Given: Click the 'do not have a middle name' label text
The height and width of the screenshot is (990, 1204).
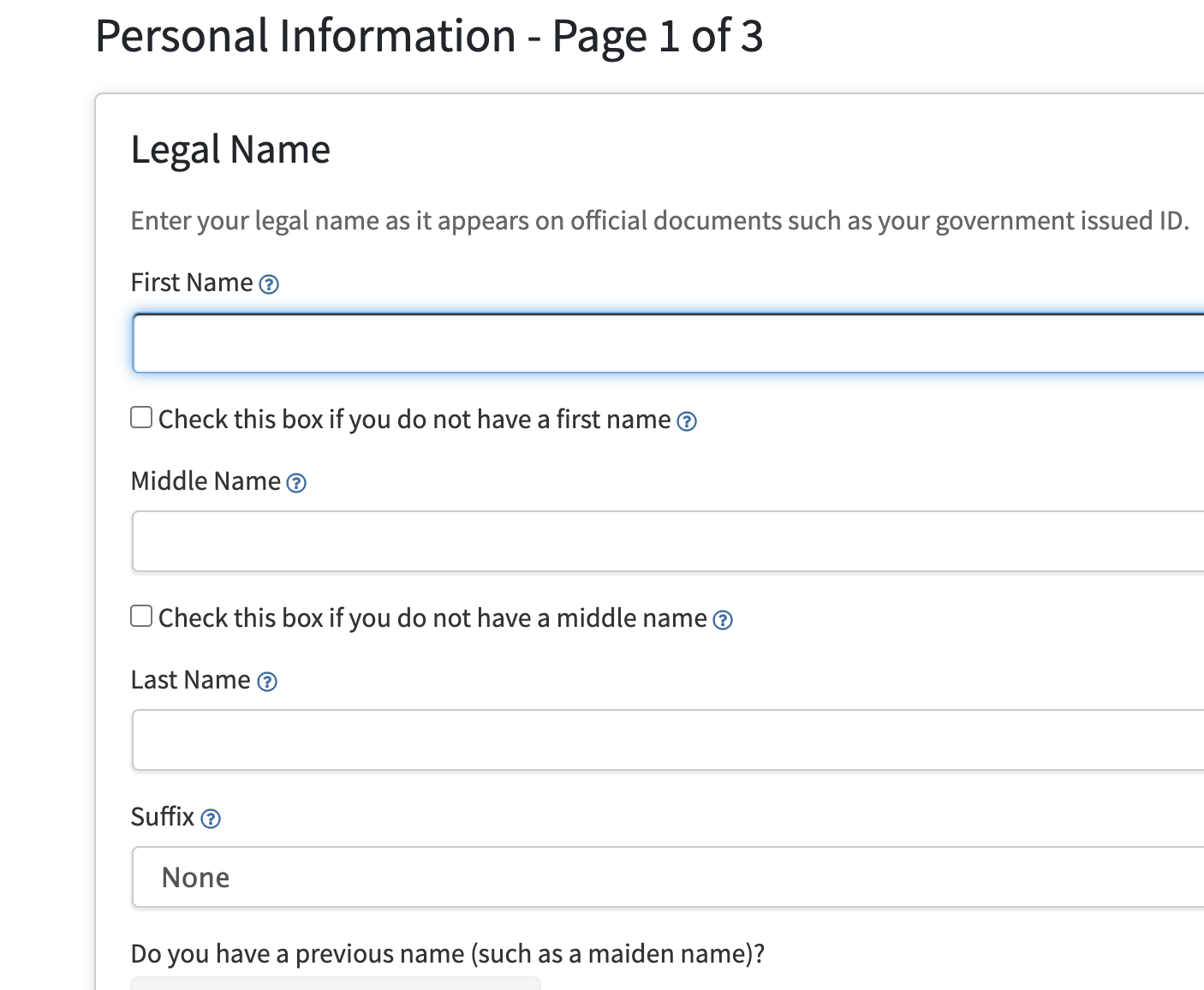Looking at the screenshot, I should pyautogui.click(x=432, y=618).
